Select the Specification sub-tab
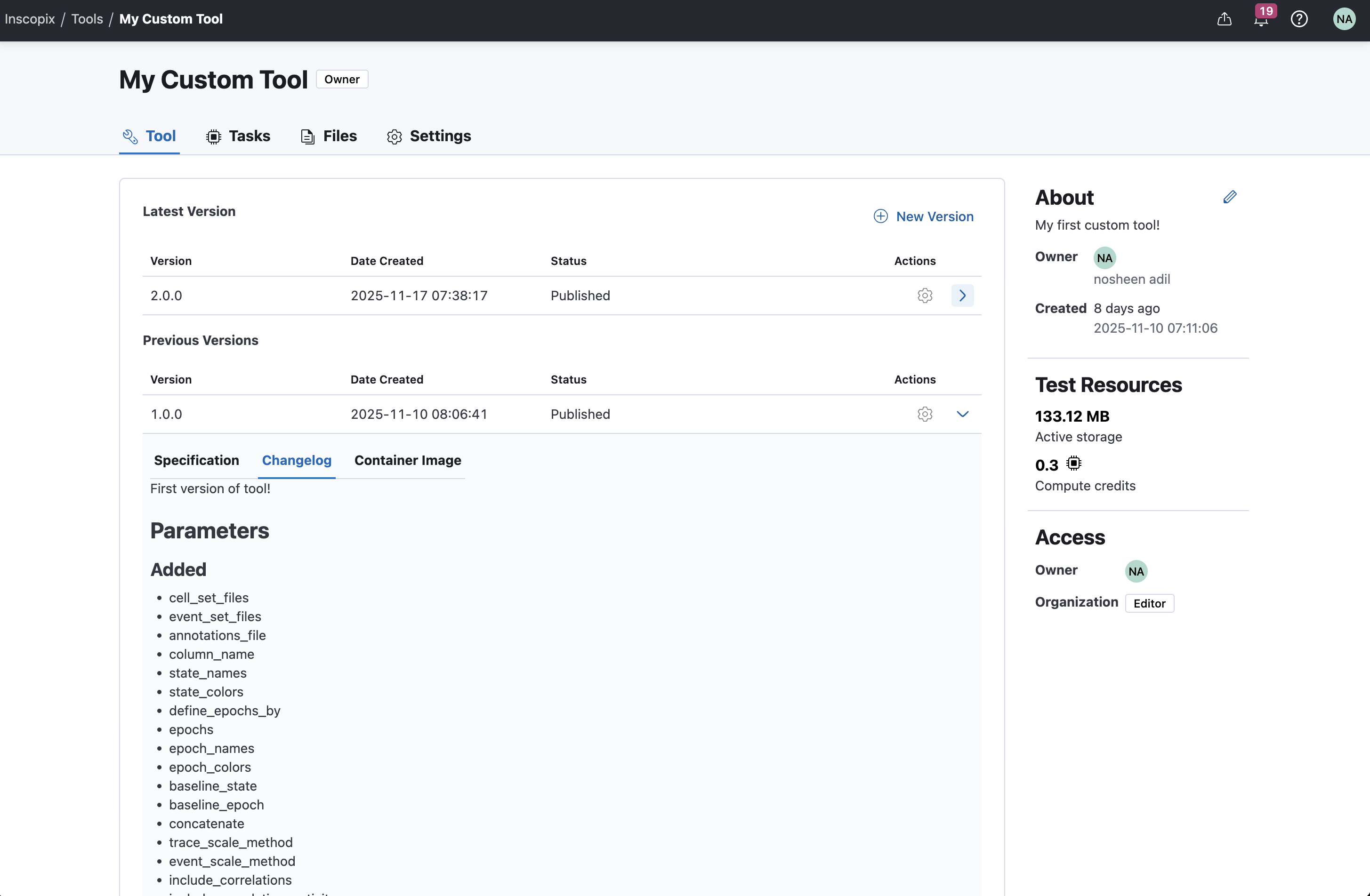1370x896 pixels. point(196,460)
